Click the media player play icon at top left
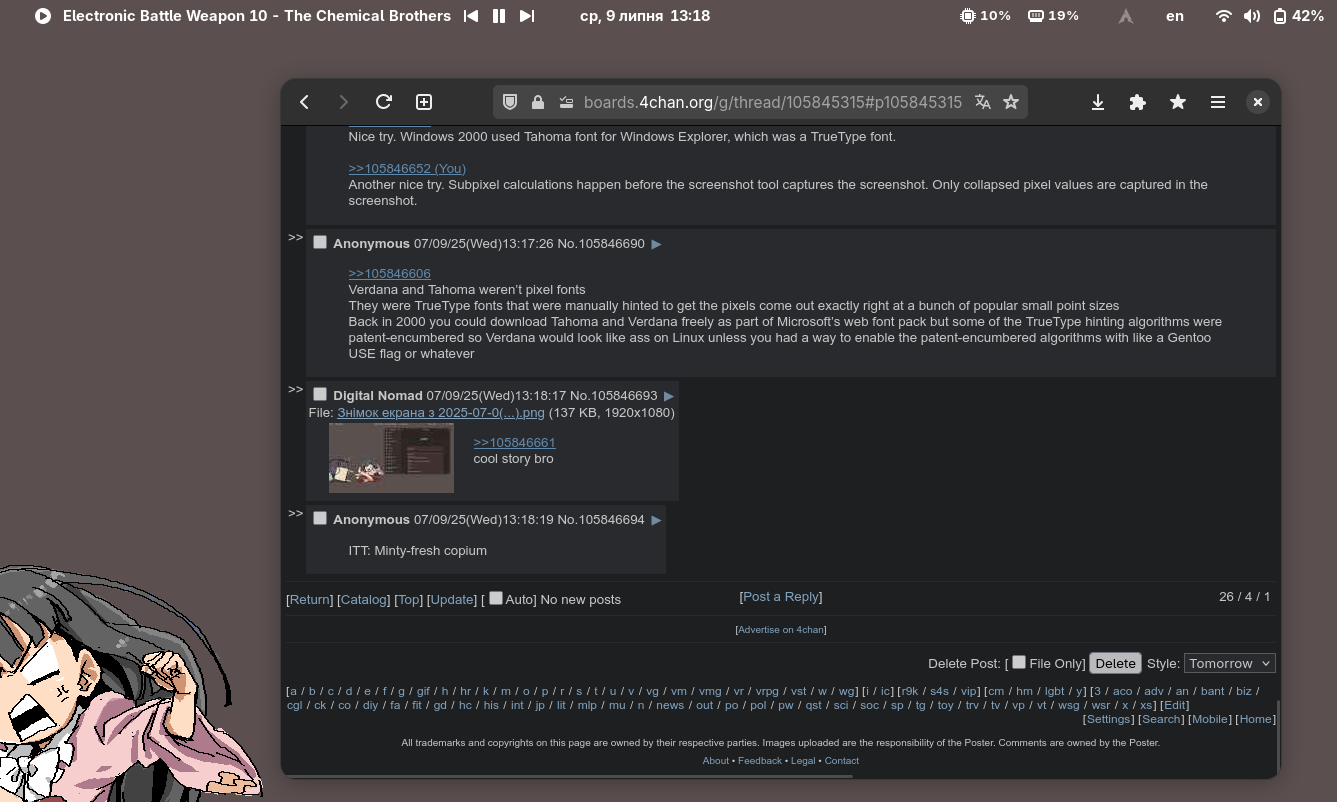1337x802 pixels. 43,16
